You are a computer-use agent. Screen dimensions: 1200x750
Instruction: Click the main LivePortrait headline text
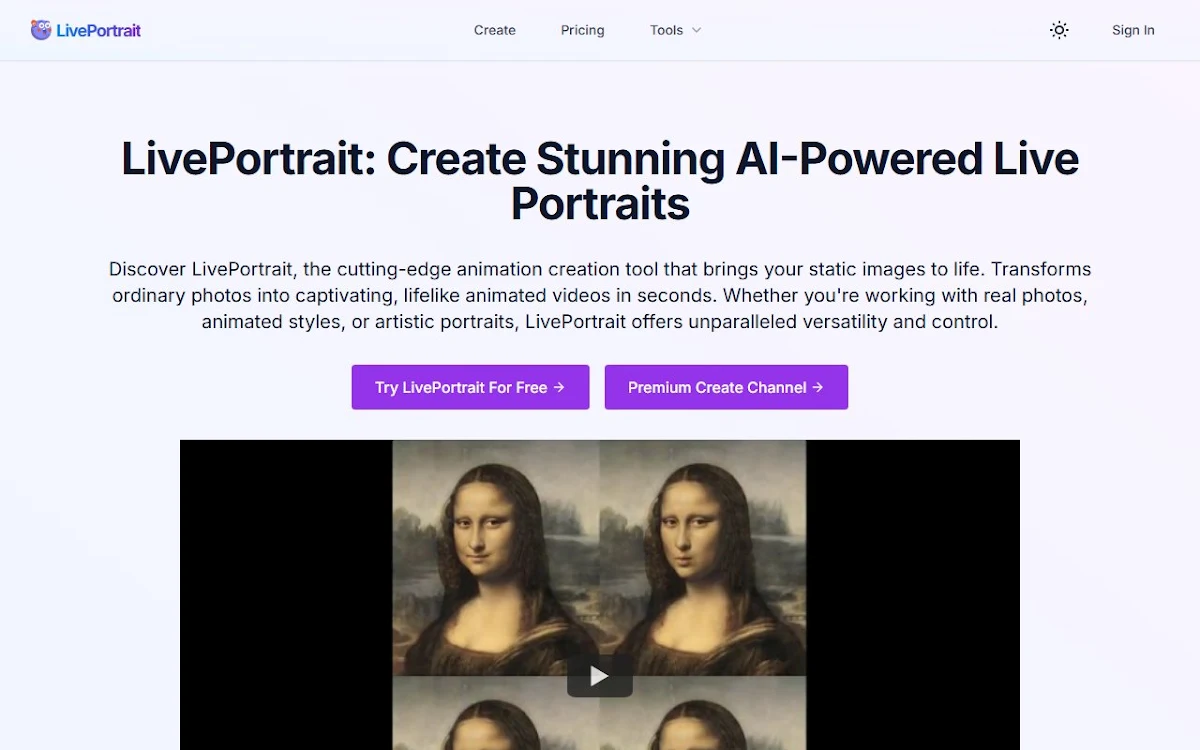[600, 181]
